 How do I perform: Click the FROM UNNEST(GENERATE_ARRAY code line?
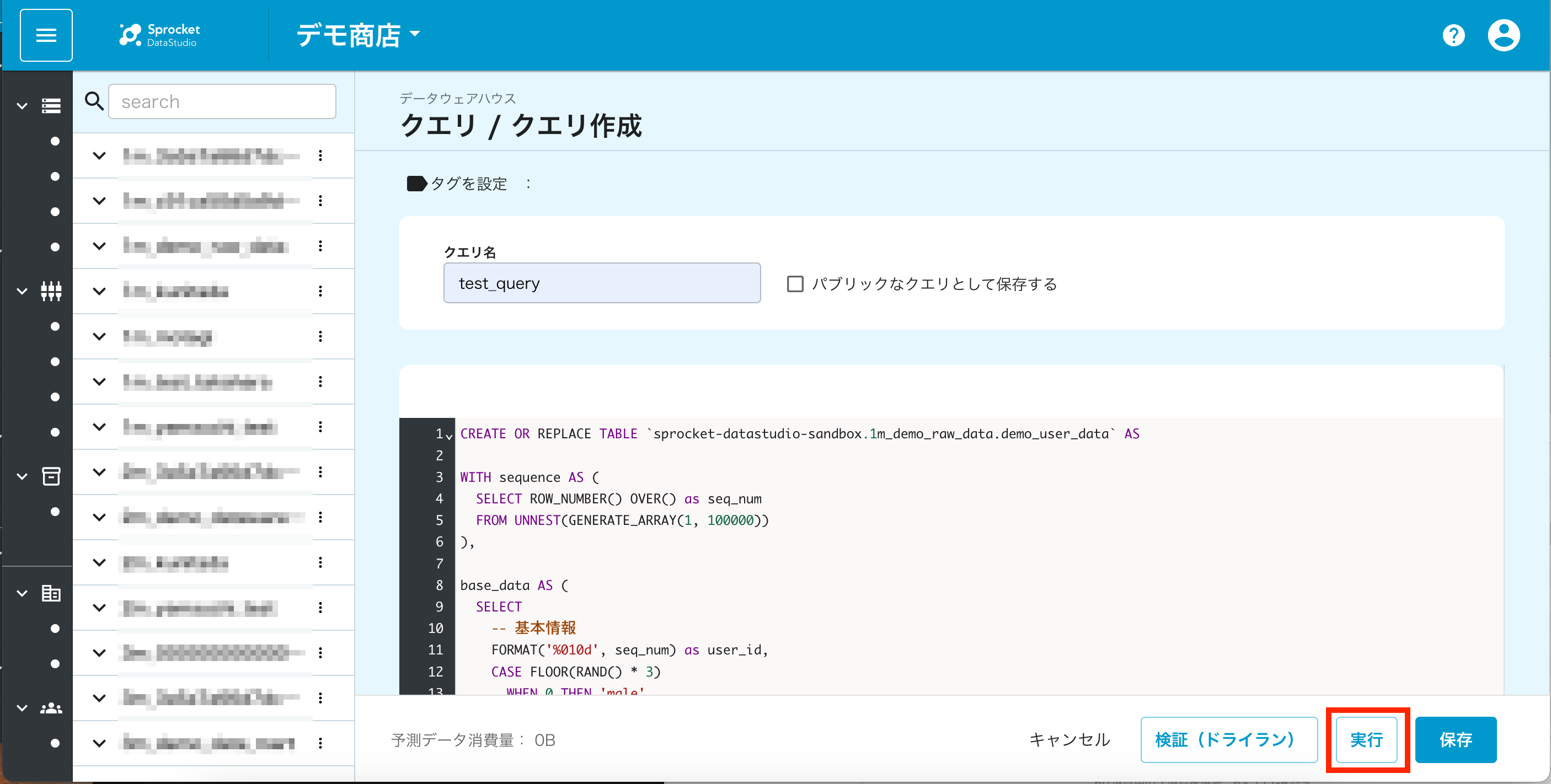pos(622,520)
